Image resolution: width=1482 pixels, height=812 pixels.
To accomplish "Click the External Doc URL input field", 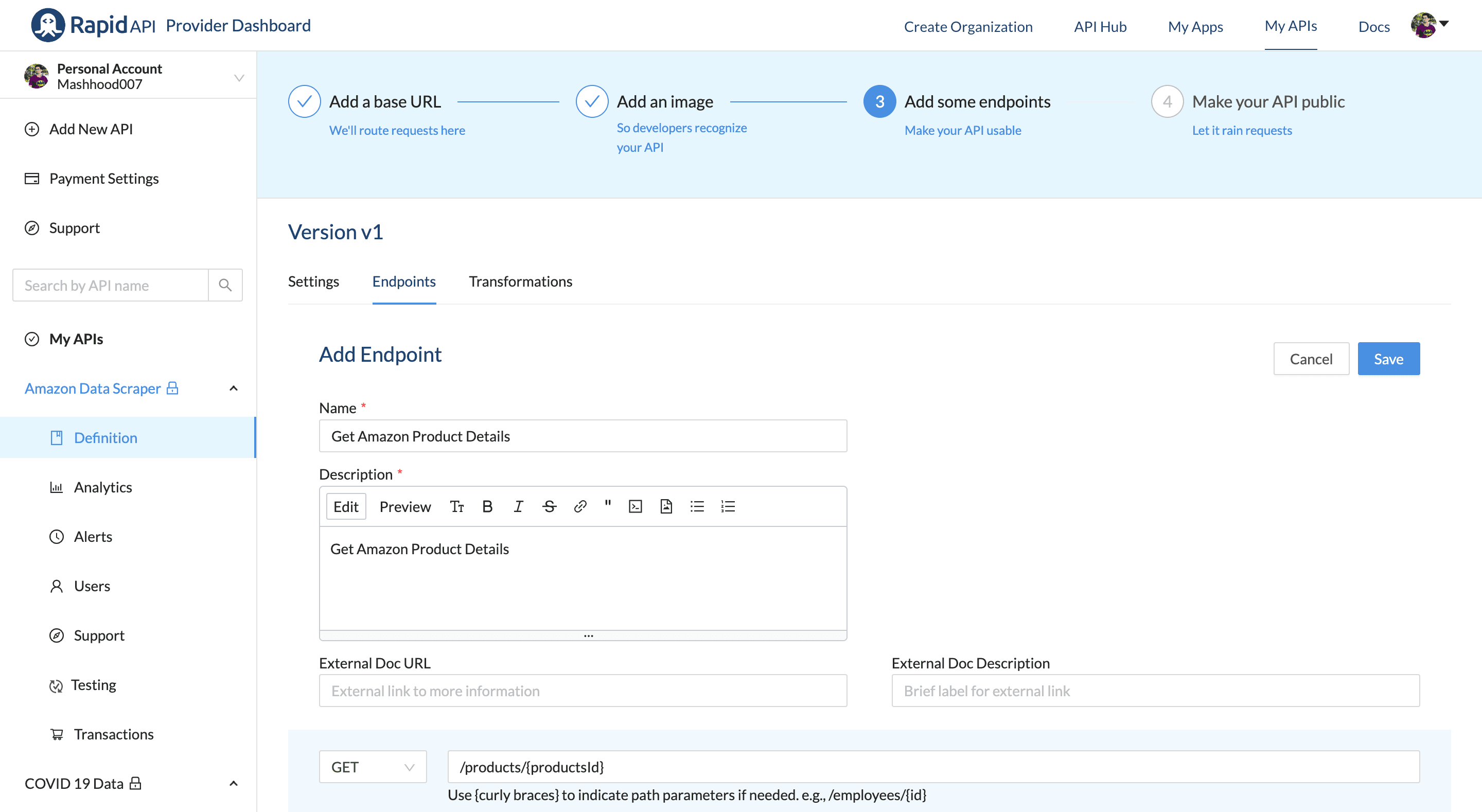I will point(583,690).
